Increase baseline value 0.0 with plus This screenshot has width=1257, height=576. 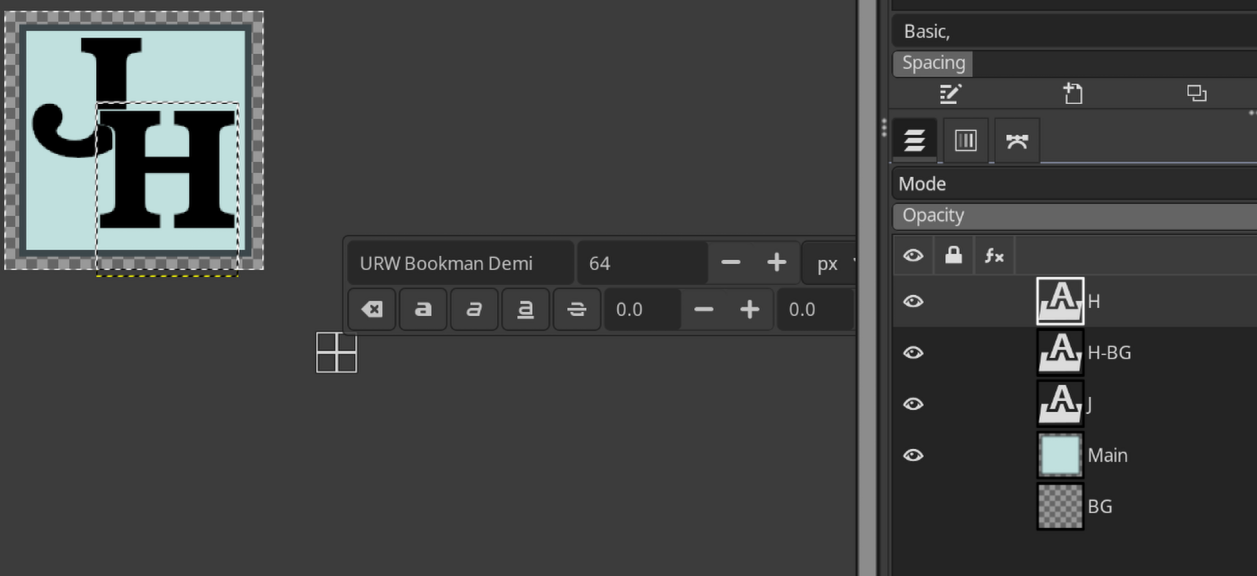click(x=750, y=310)
